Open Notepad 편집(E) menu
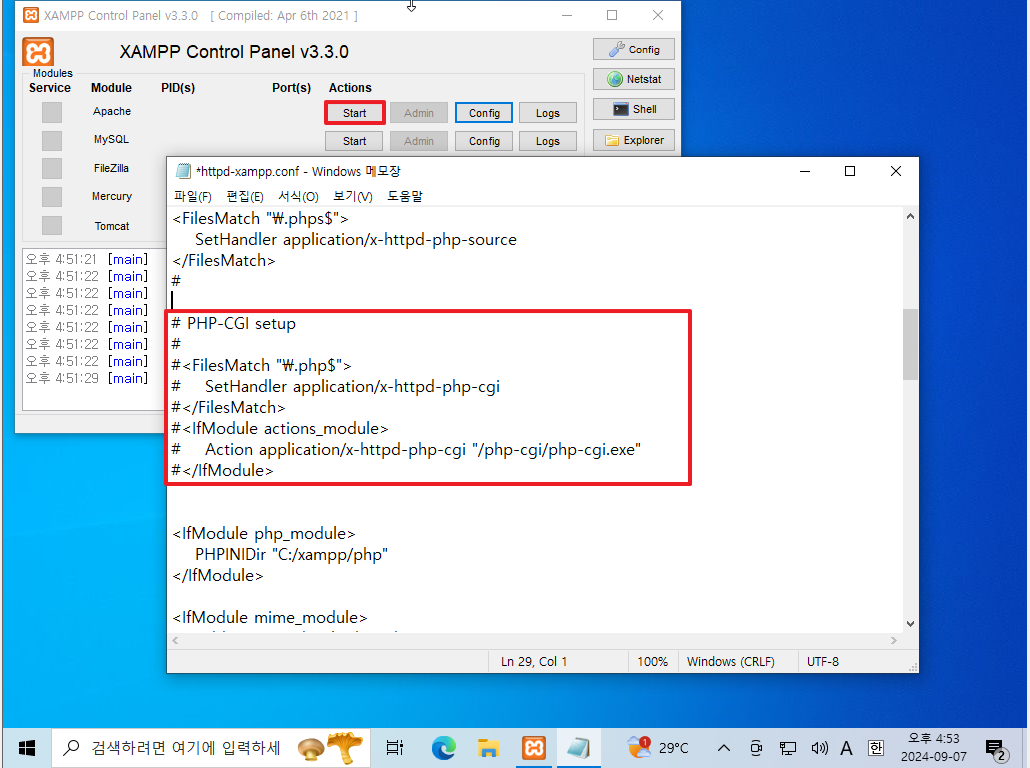 coord(244,196)
